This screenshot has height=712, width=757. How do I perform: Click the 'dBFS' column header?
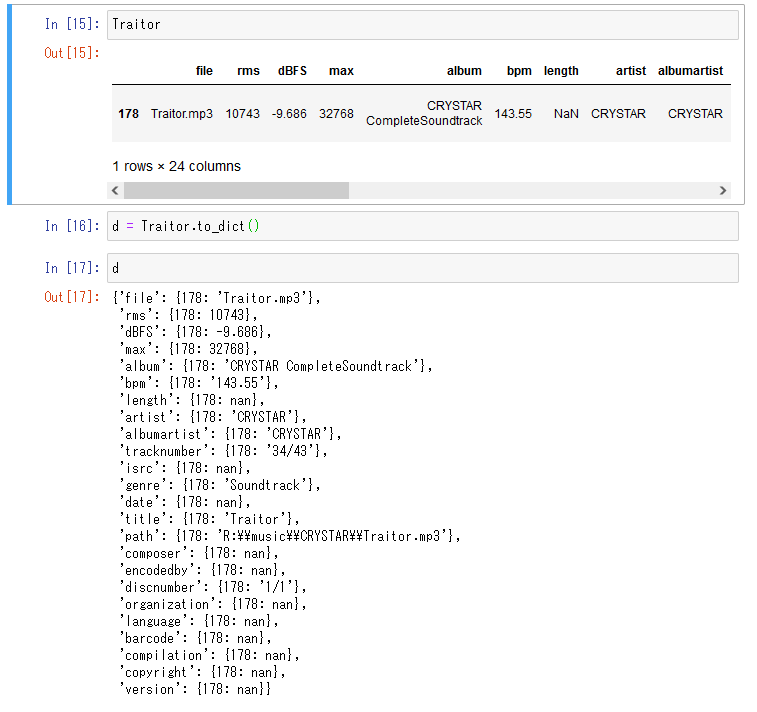point(292,71)
